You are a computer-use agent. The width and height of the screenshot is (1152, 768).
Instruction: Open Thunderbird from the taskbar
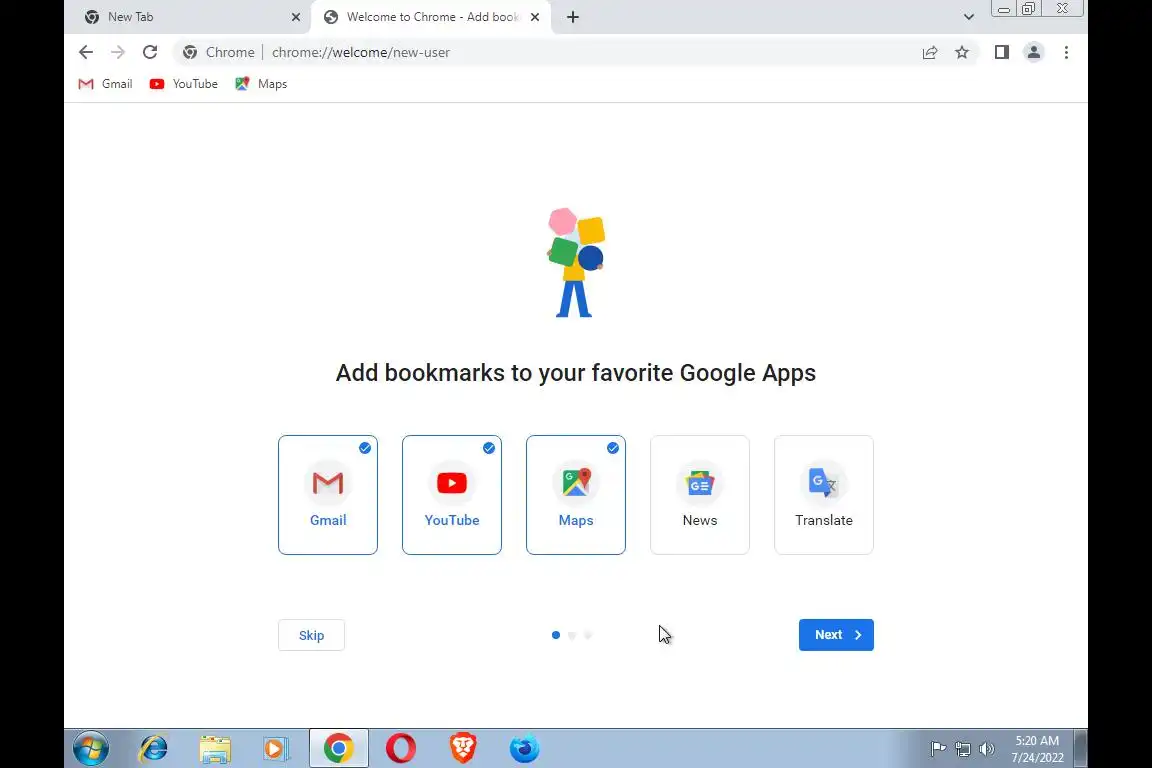click(x=525, y=749)
